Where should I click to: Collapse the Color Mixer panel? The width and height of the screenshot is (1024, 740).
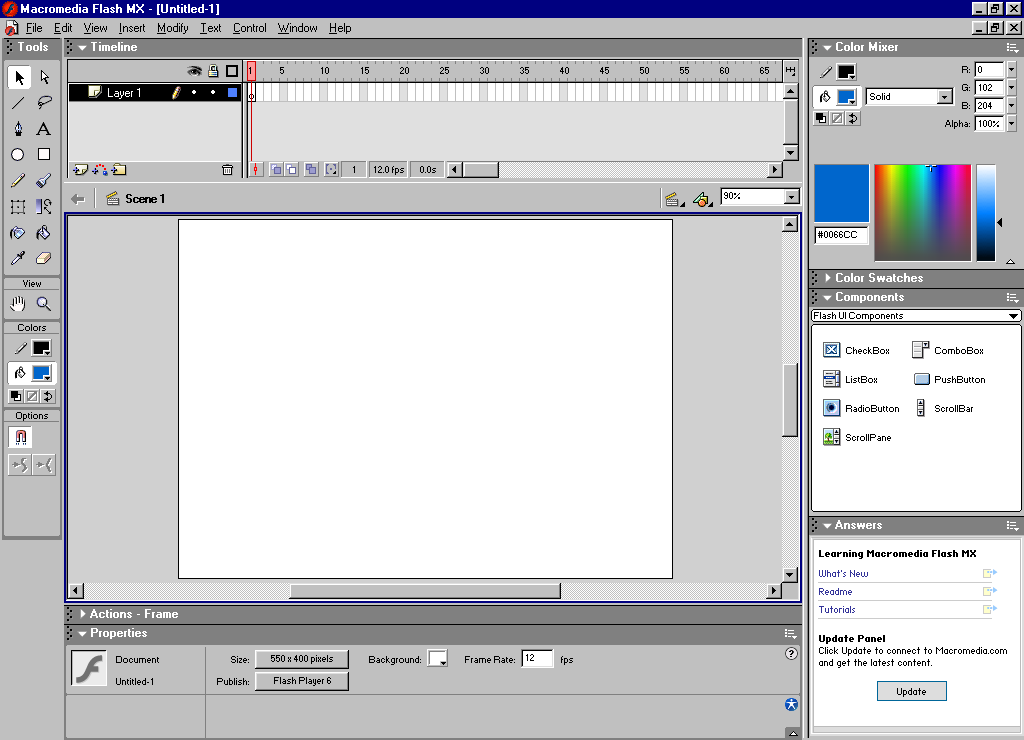pyautogui.click(x=827, y=47)
